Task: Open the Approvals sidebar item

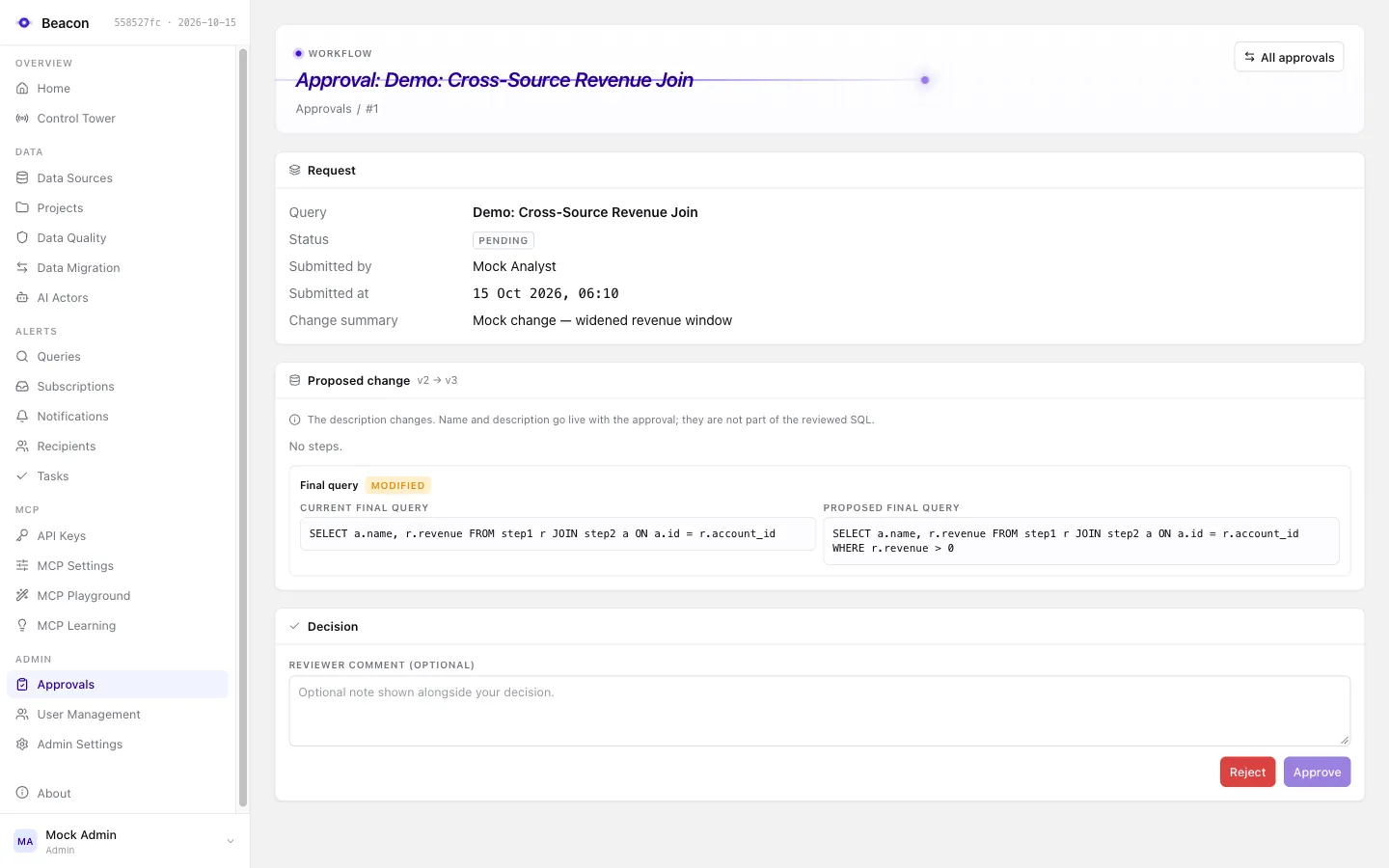Action: pos(118,684)
